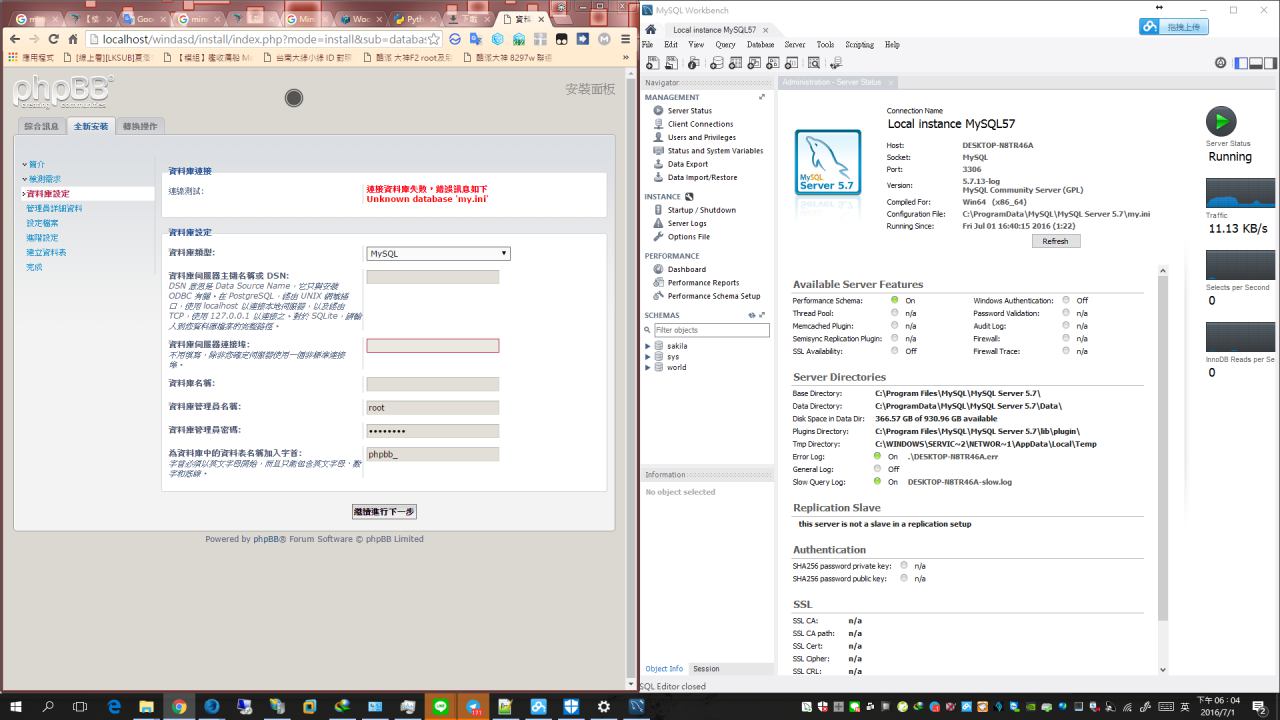Expand the world schema tree
The height and width of the screenshot is (720, 1280).
coord(647,367)
